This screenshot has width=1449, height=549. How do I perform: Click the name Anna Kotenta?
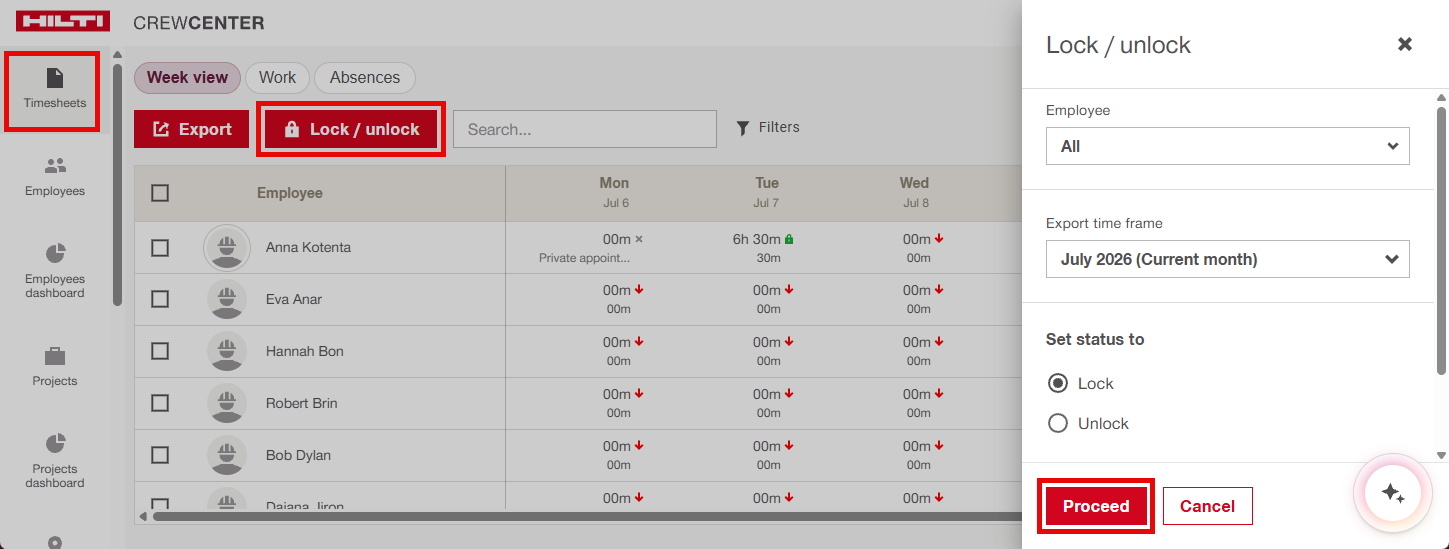308,247
